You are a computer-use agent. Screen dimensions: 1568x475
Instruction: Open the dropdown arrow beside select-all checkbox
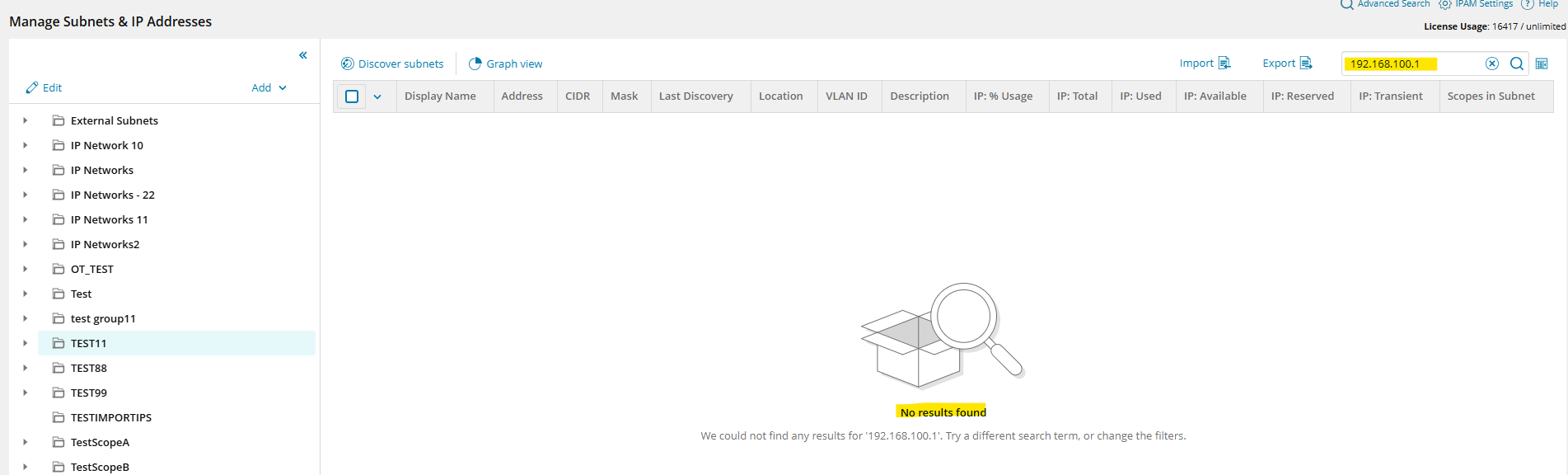point(377,96)
